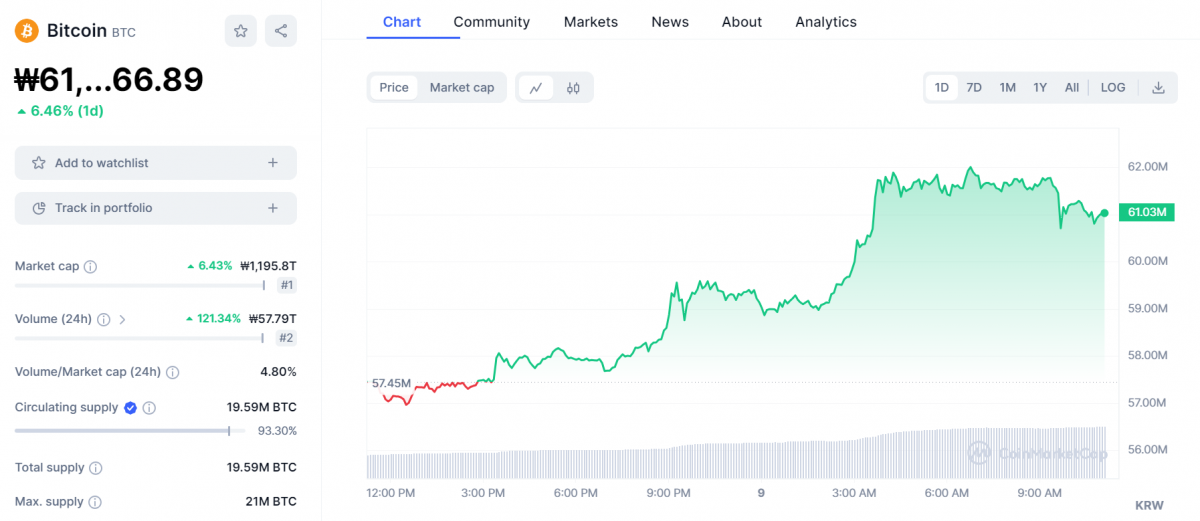Switch to candlestick chart icon
1200x521 pixels.
coord(573,88)
